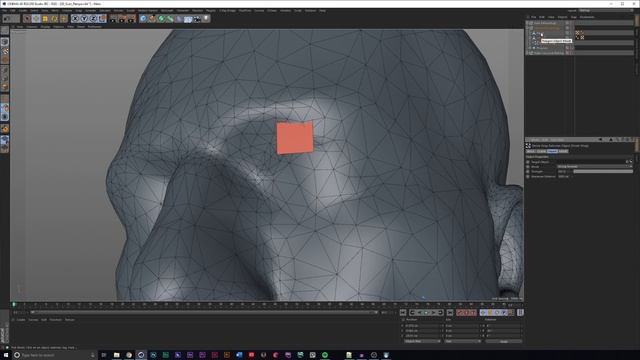This screenshot has height=360, width=640.
Task: Toggle Z axis lock
Action: click(x=93, y=19)
